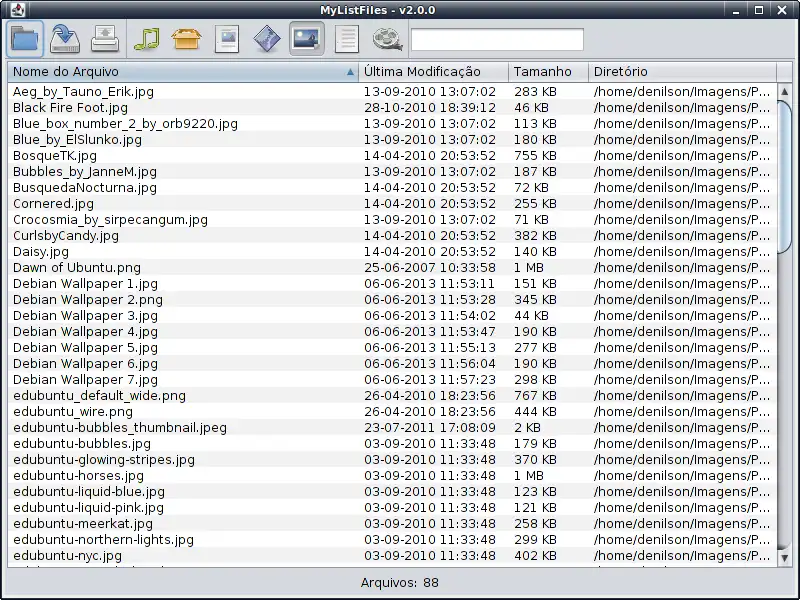Sort by Nome do Arquivo column
This screenshot has width=800, height=600.
click(183, 72)
